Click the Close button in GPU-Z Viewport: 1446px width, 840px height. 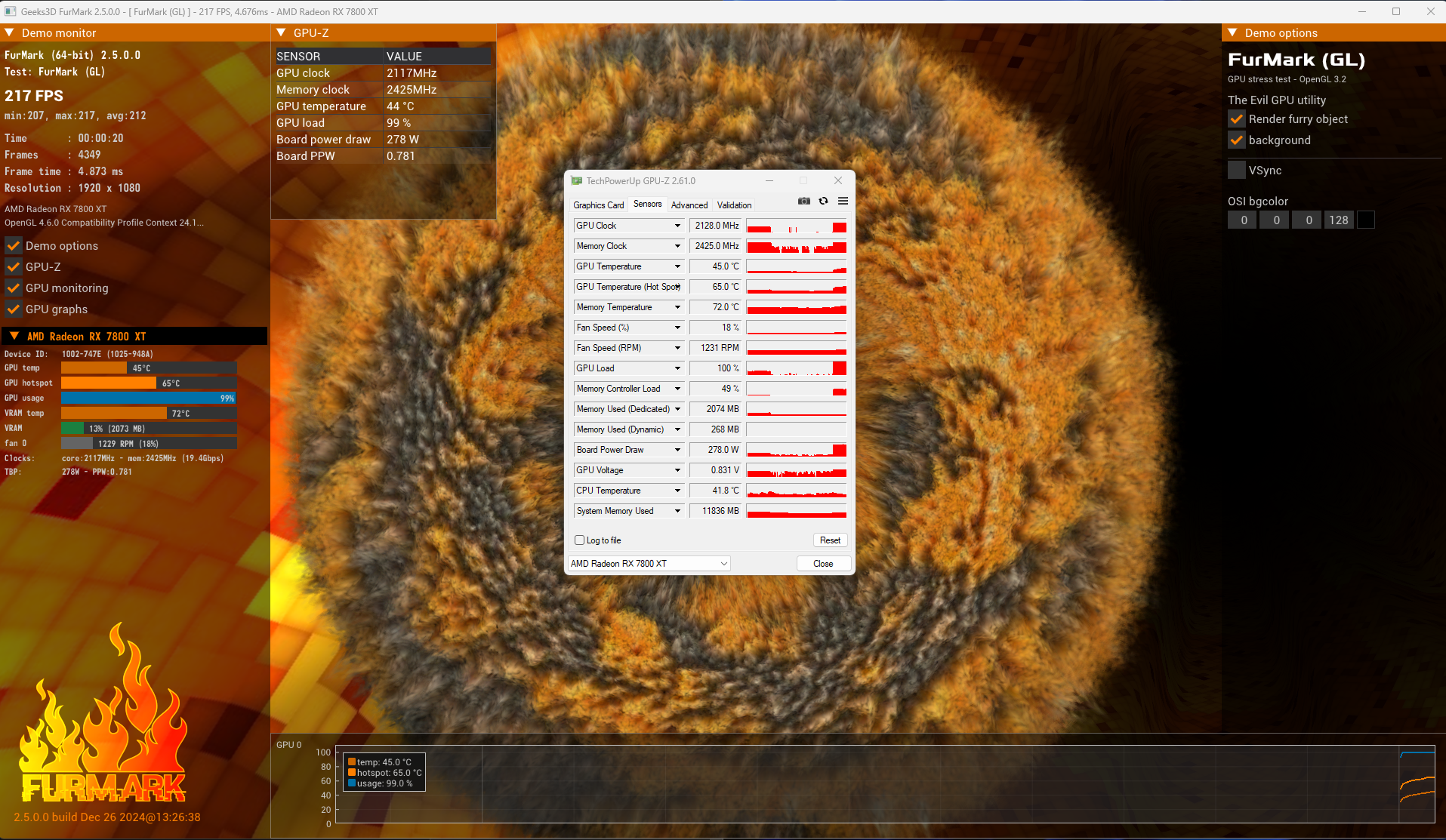[823, 564]
